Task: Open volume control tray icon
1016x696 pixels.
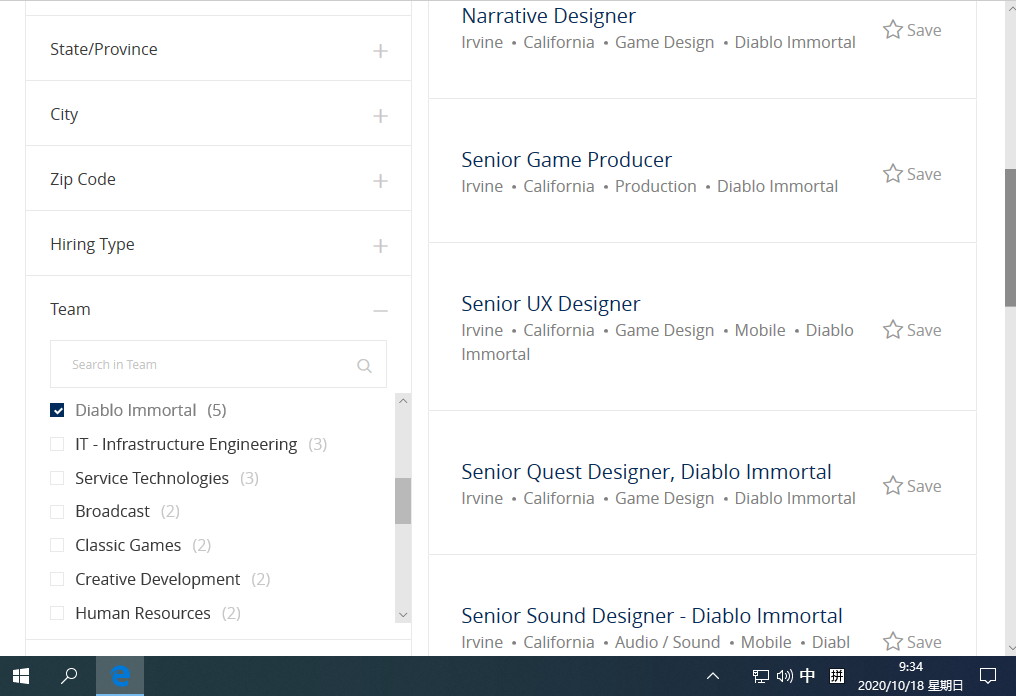Action: pyautogui.click(x=784, y=676)
